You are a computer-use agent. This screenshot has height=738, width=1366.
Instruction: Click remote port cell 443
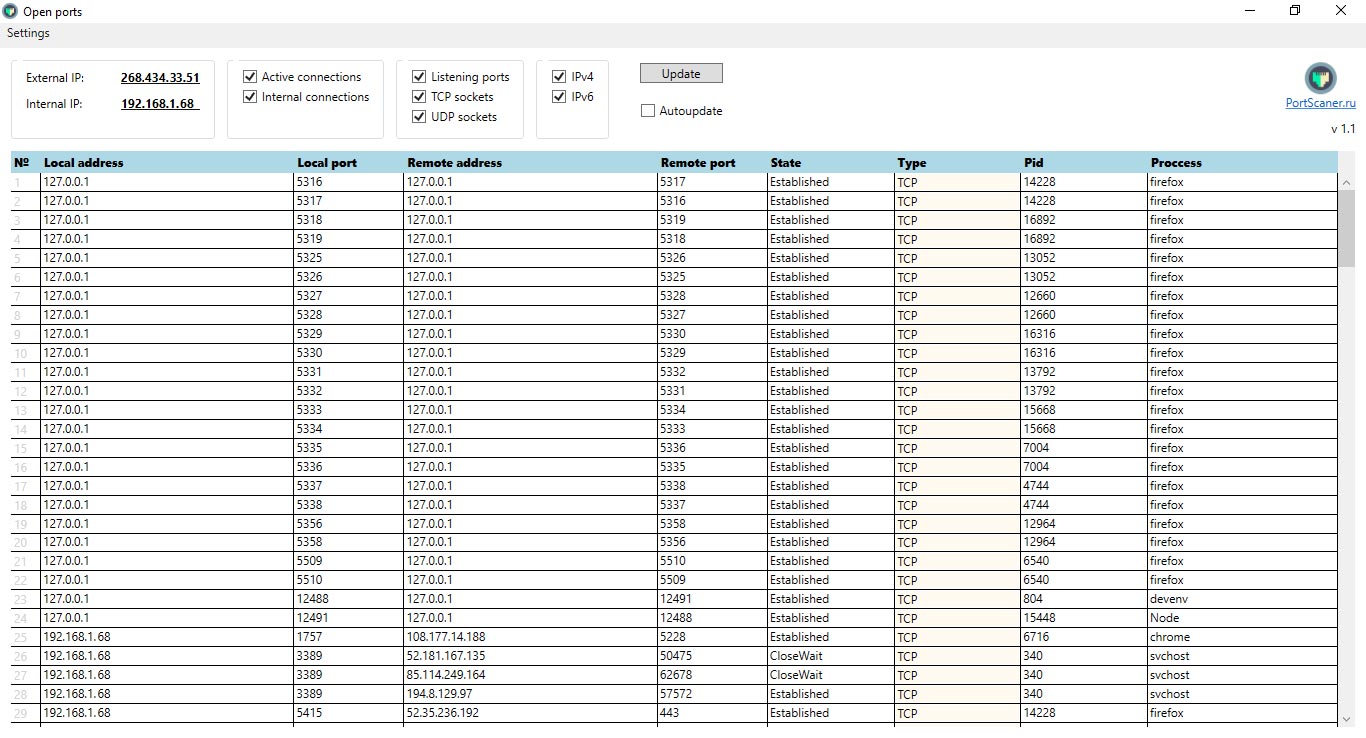click(712, 713)
